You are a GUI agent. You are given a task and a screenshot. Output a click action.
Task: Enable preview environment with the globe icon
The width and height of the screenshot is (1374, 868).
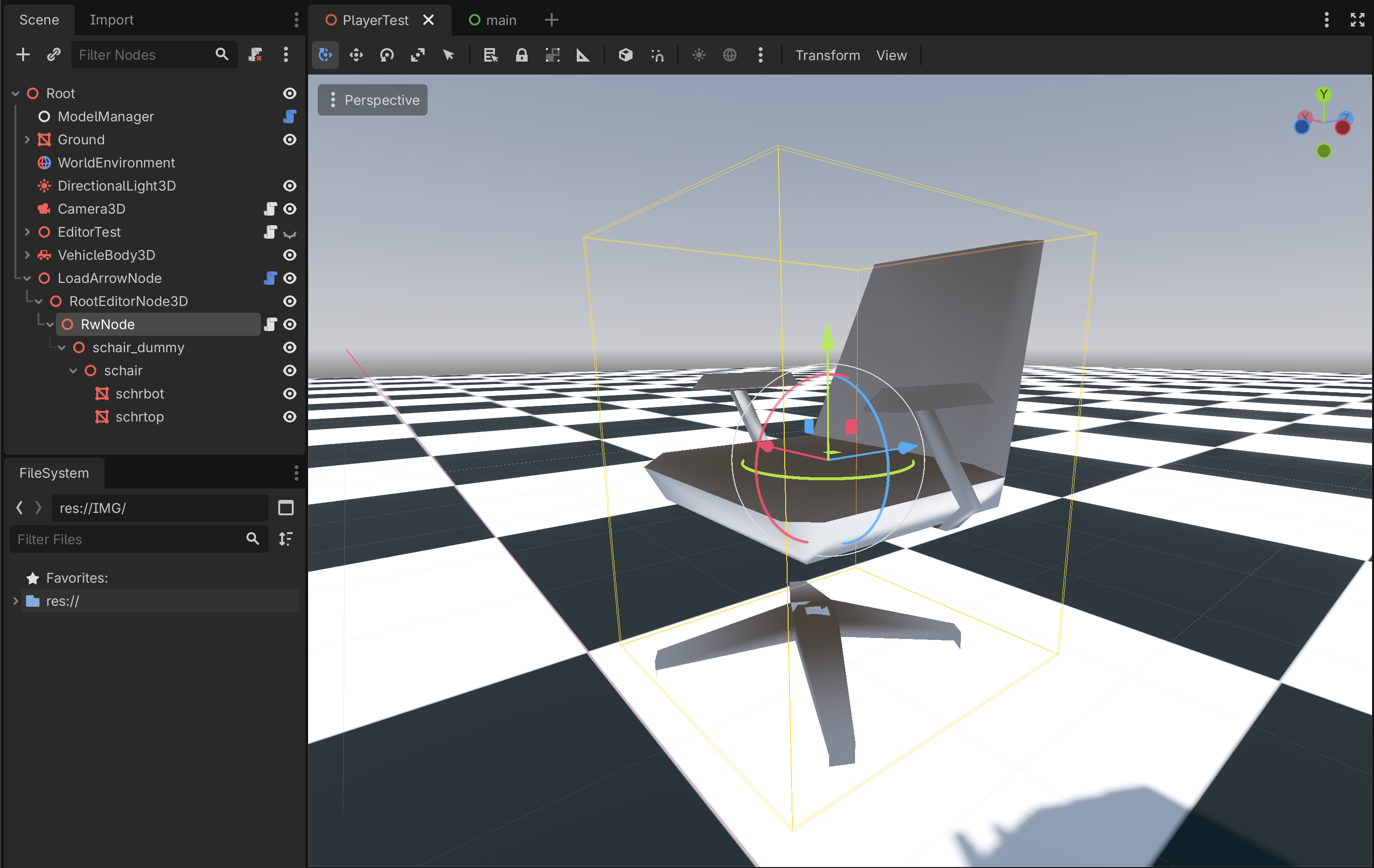[x=730, y=55]
